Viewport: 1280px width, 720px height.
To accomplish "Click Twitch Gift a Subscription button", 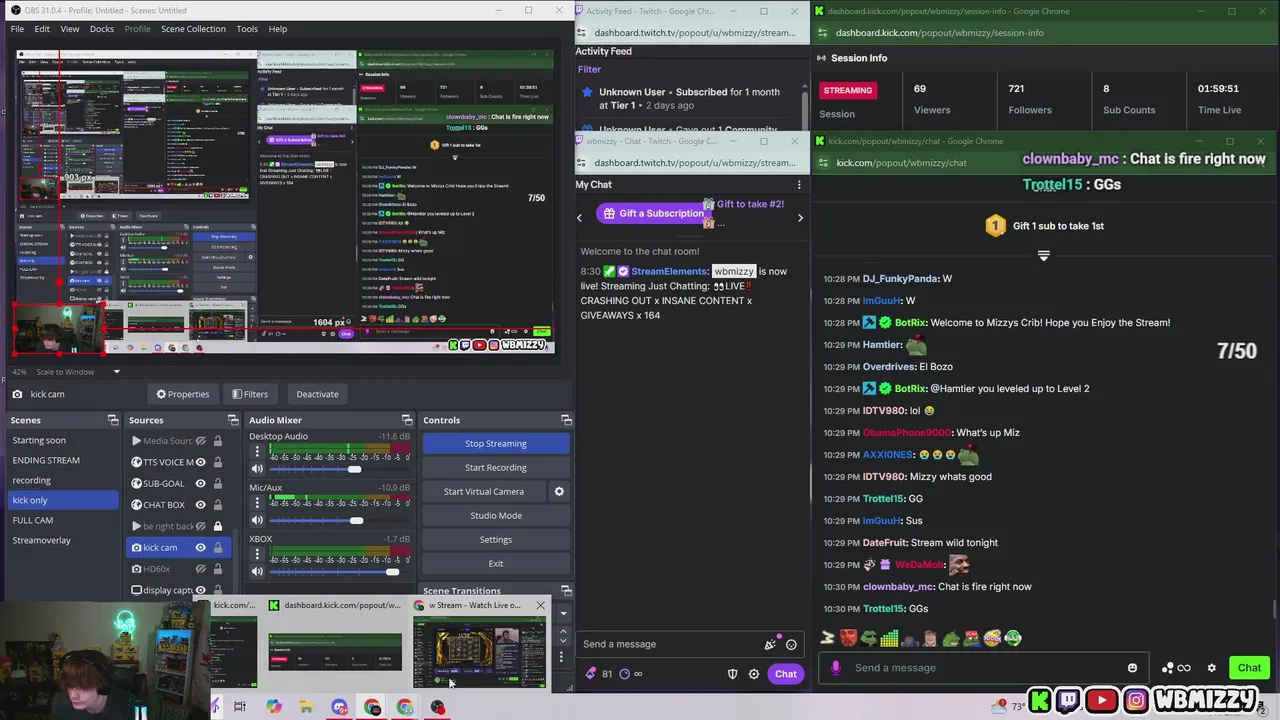I will pos(652,214).
